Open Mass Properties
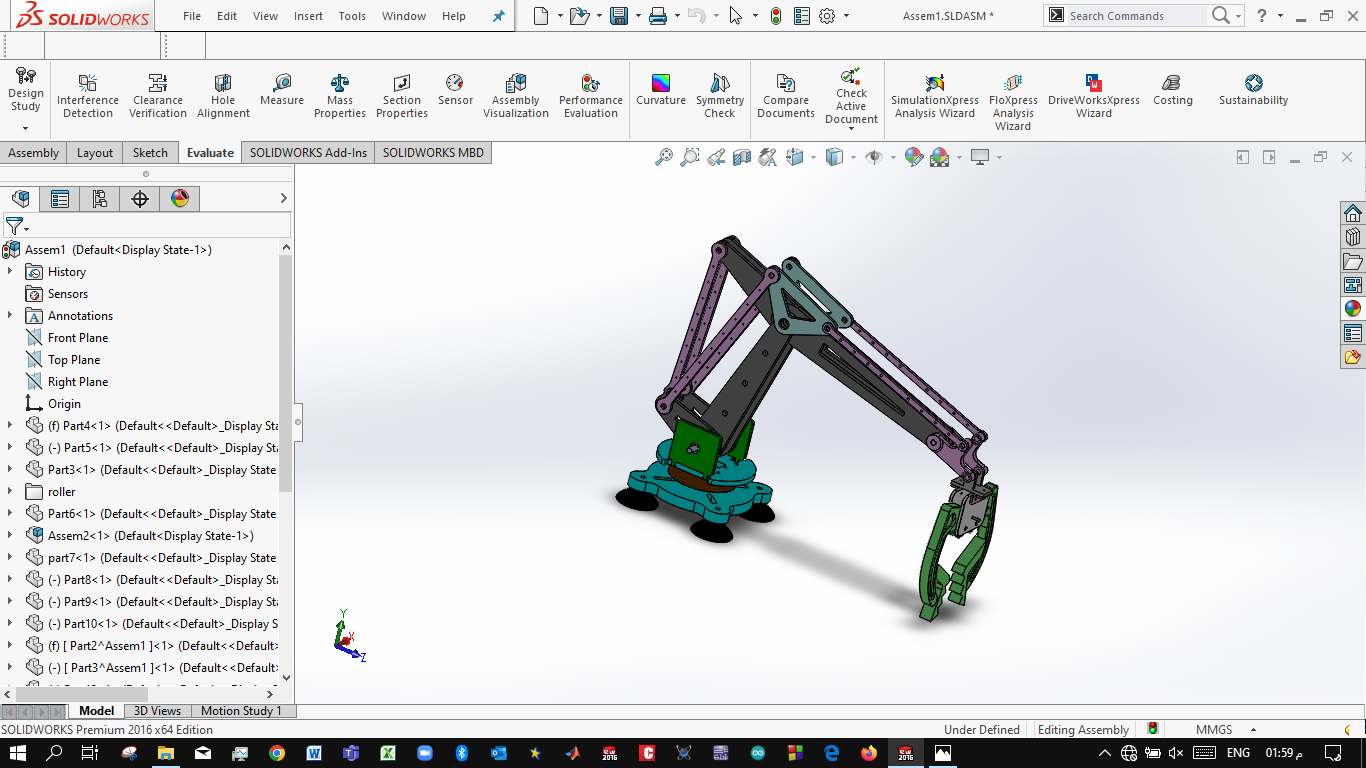 tap(340, 96)
